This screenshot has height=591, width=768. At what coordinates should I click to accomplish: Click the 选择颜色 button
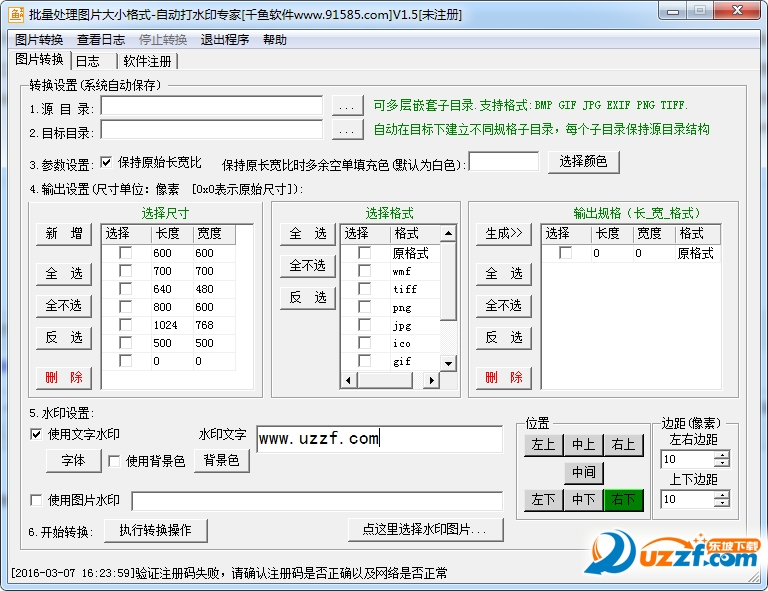click(583, 162)
